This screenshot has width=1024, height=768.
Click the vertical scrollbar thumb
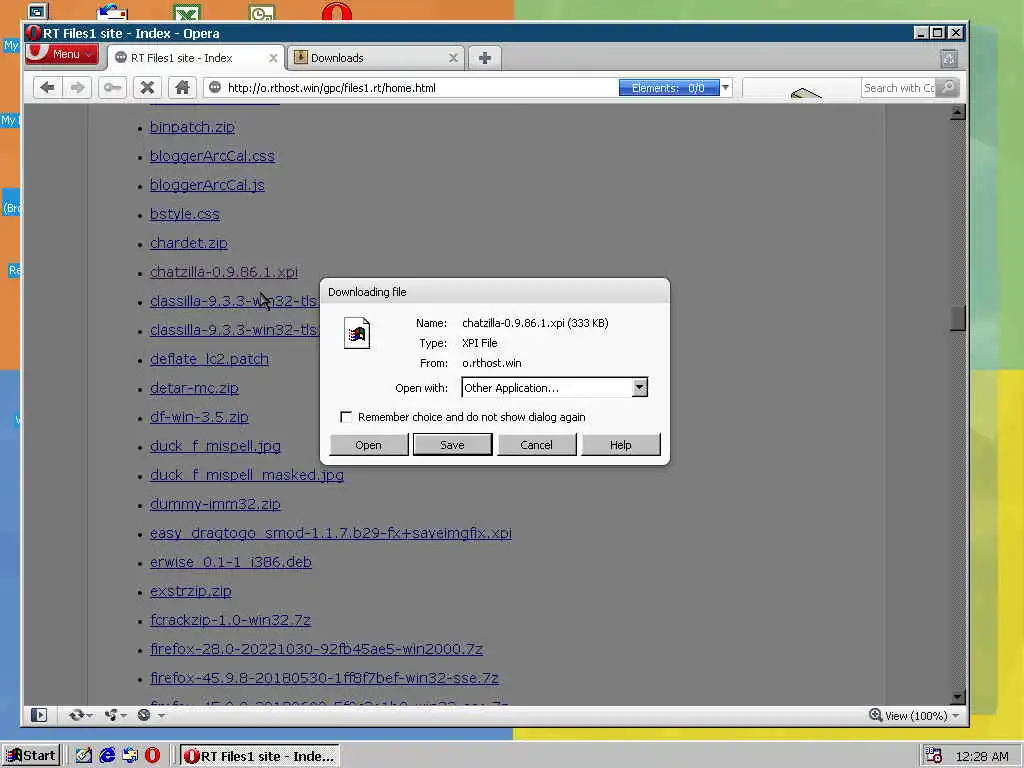[957, 318]
